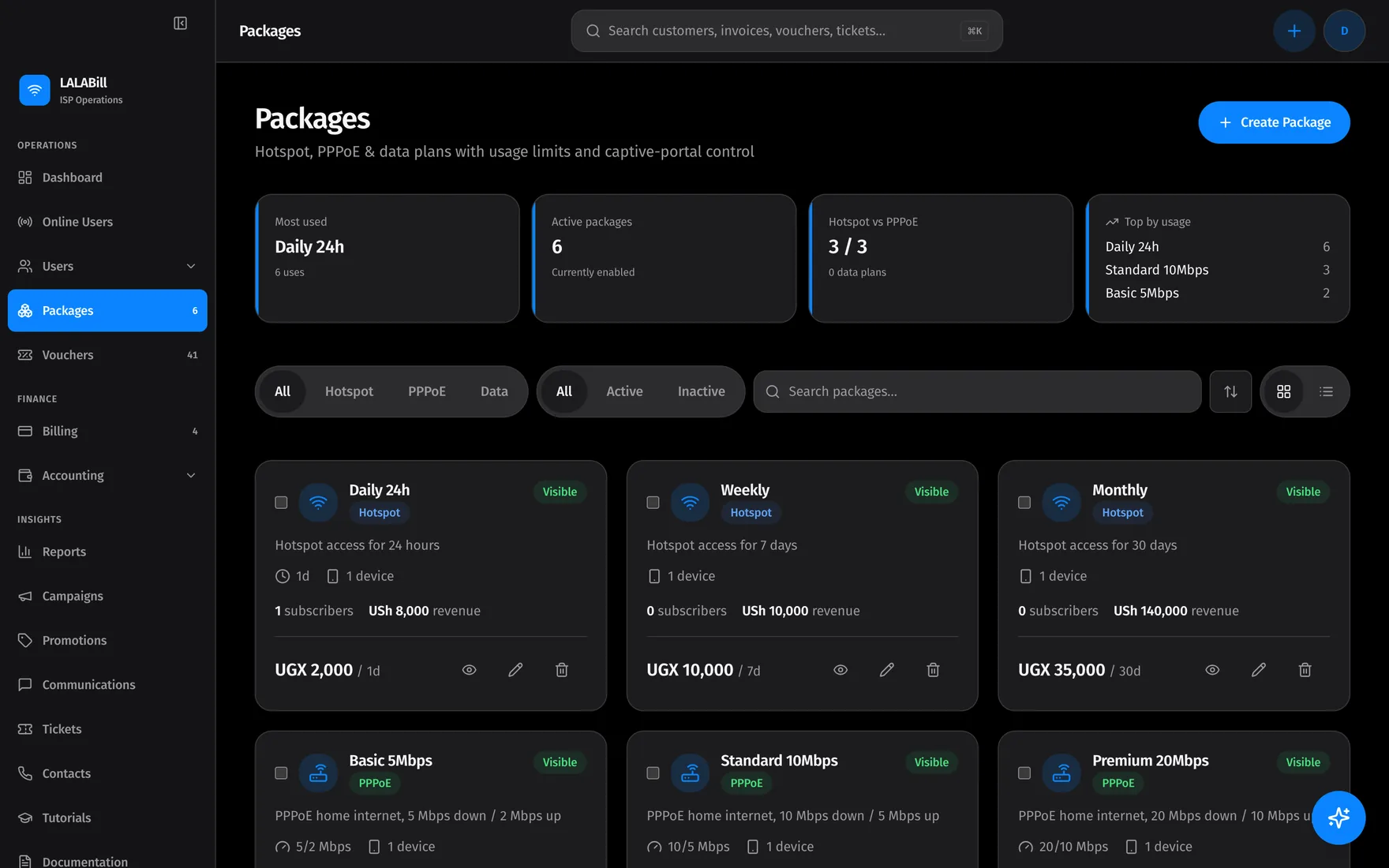Select the All type filter next to Hotspot
The width and height of the screenshot is (1389, 868).
[x=283, y=391]
